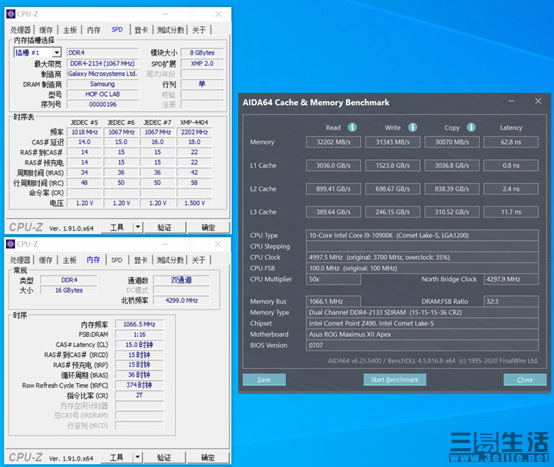
Task: Click CPU Type field 10-Core Intel Core i9-10900K
Action: tap(422, 235)
